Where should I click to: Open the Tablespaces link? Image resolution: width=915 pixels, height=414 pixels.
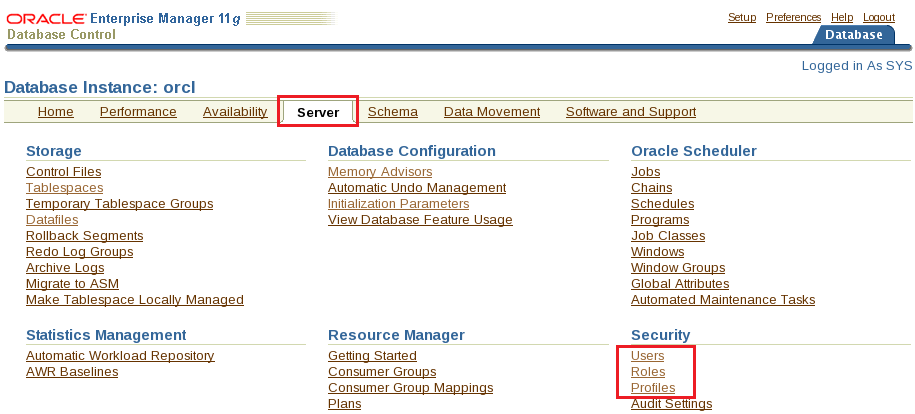(x=65, y=187)
